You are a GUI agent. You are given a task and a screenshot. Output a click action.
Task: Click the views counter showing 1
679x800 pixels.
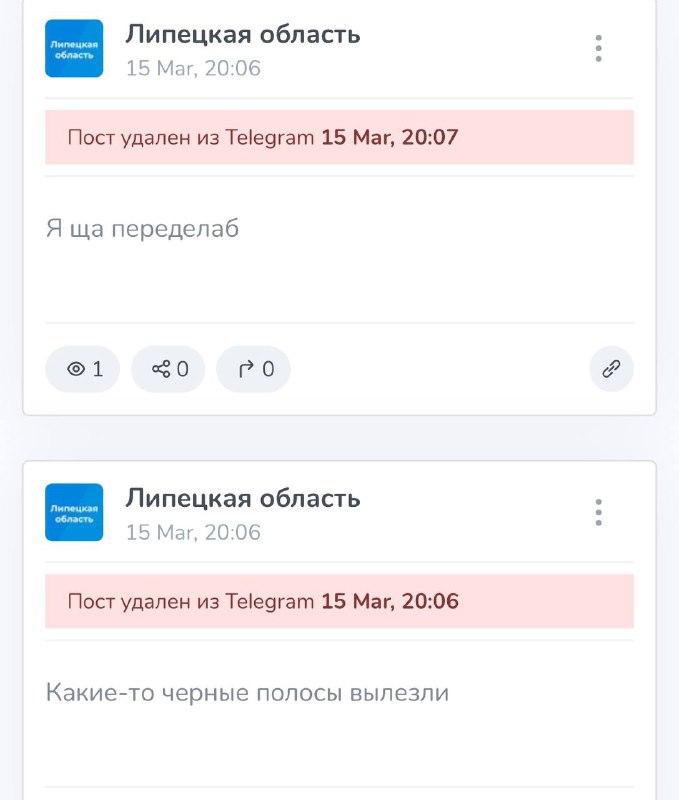(x=83, y=369)
